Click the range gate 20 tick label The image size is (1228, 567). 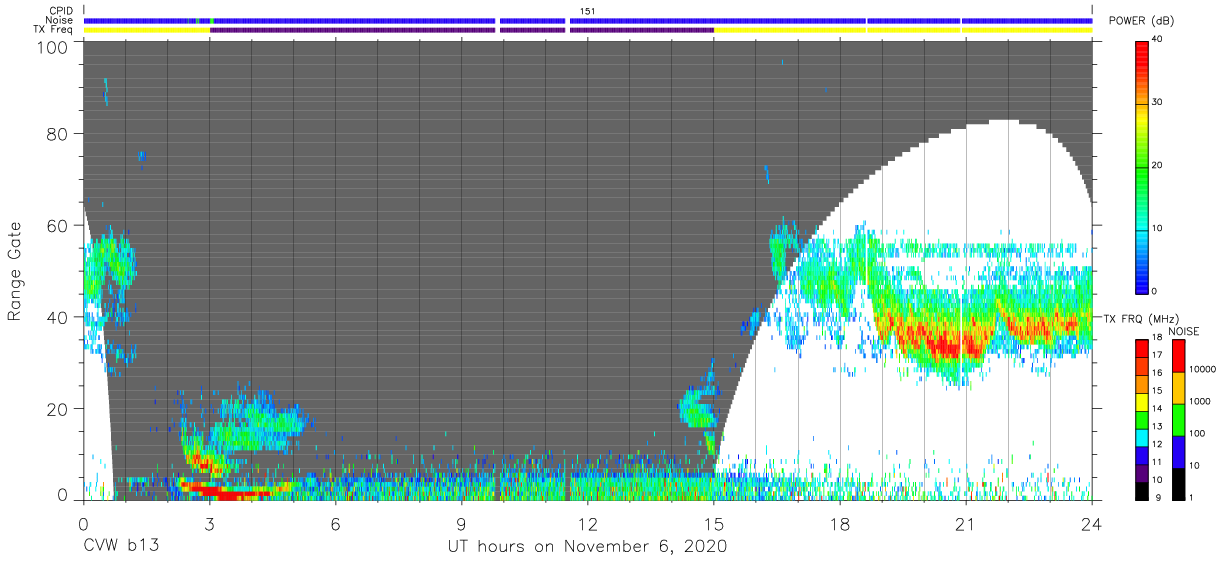tap(57, 408)
